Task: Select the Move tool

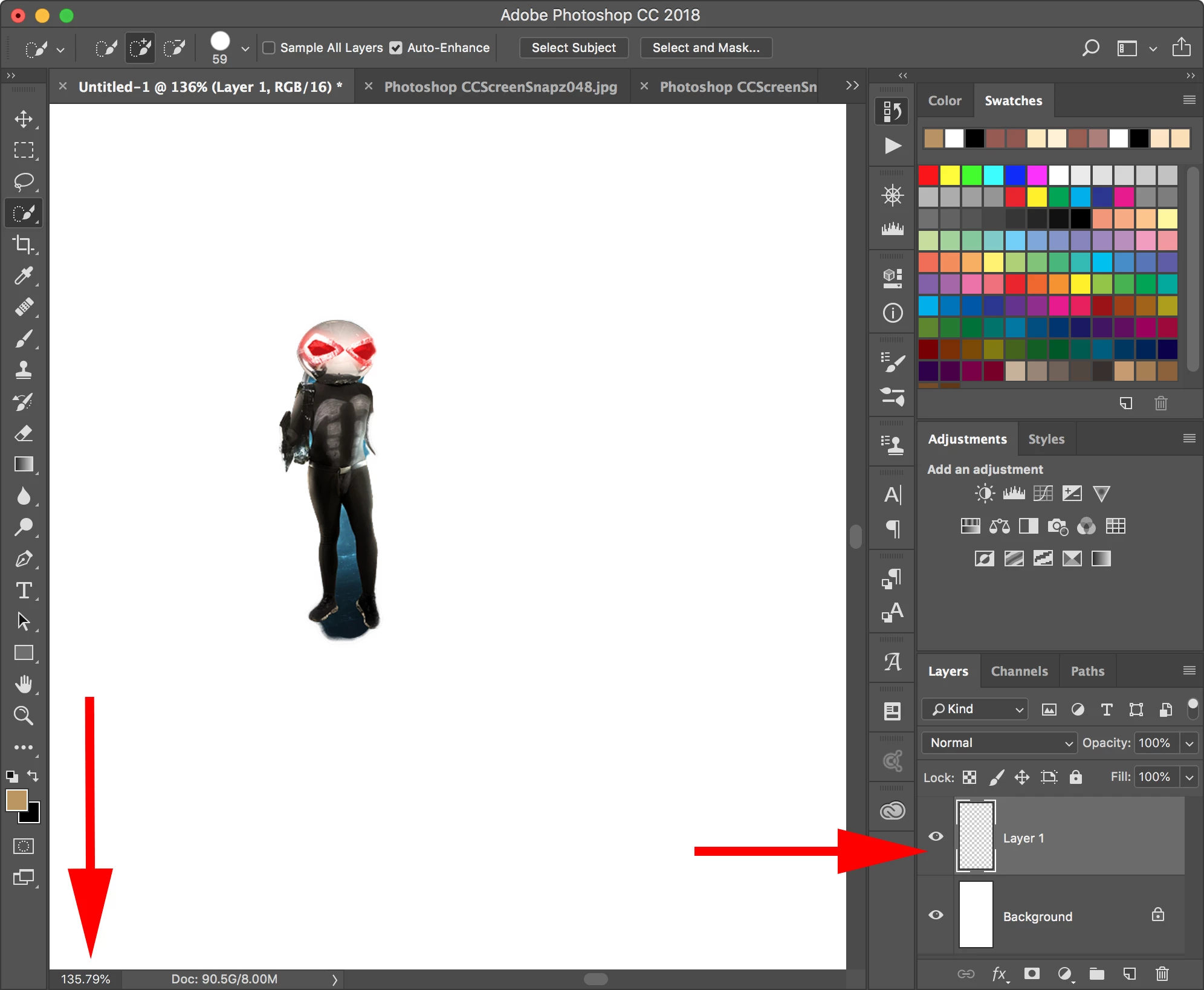Action: (x=24, y=118)
